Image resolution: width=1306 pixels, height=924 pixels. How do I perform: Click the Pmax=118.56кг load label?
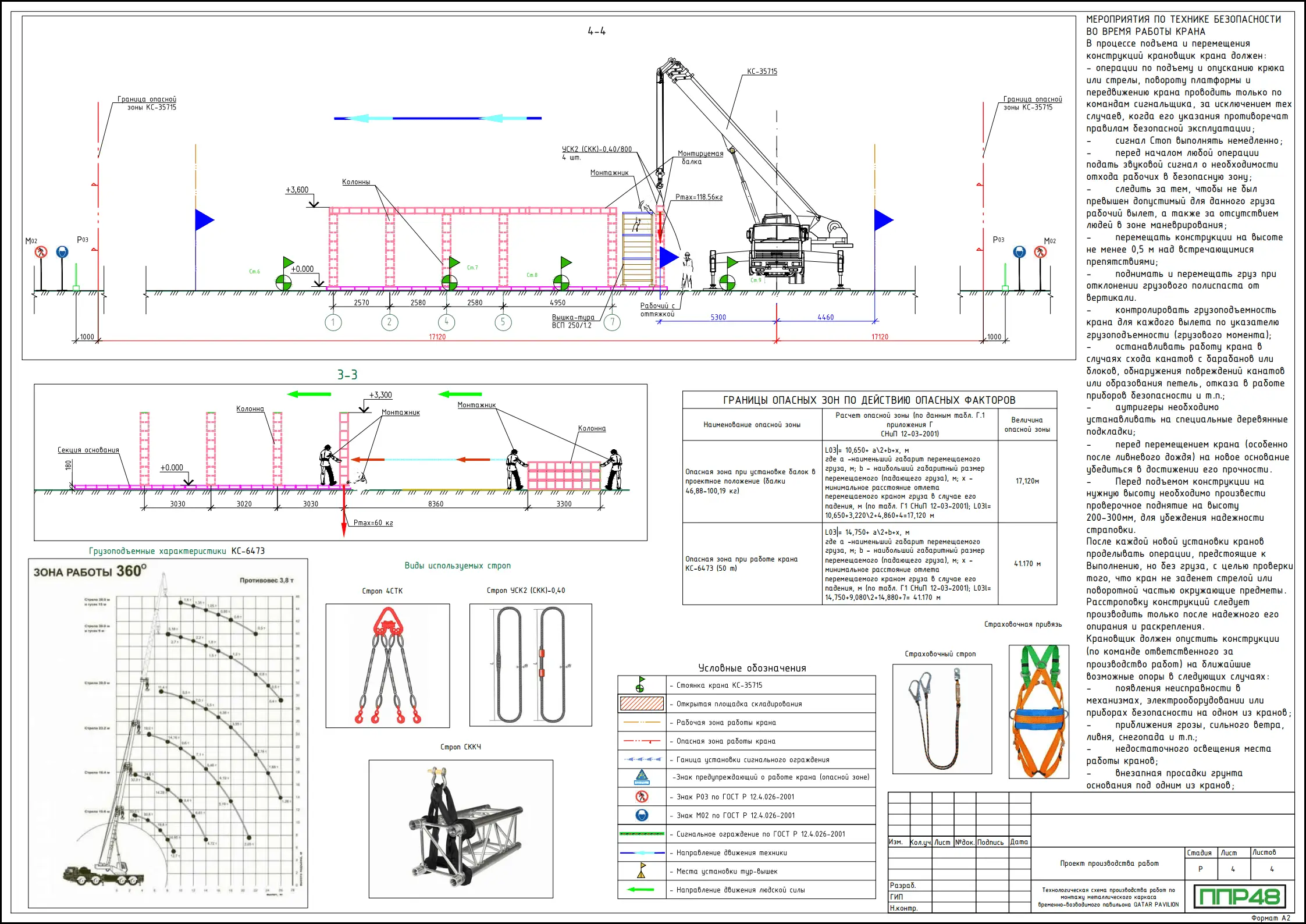[x=699, y=197]
